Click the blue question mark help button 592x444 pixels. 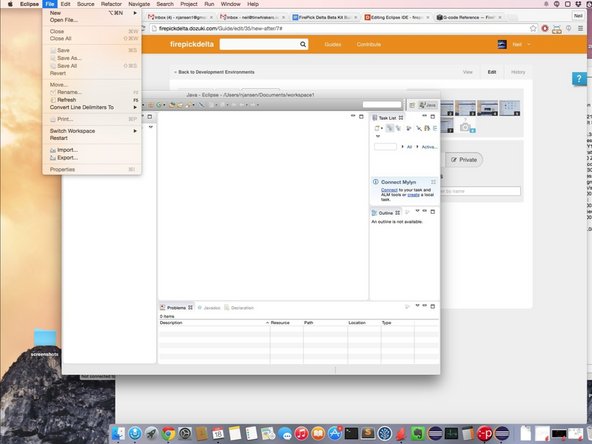pyautogui.click(x=579, y=79)
